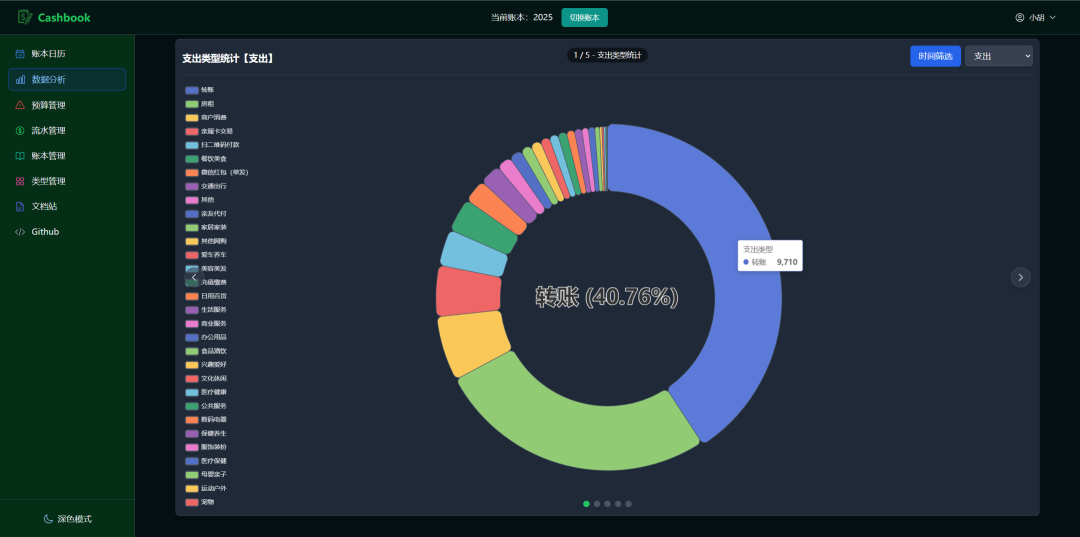Click the 流水管理 dollar circle icon

coord(20,130)
